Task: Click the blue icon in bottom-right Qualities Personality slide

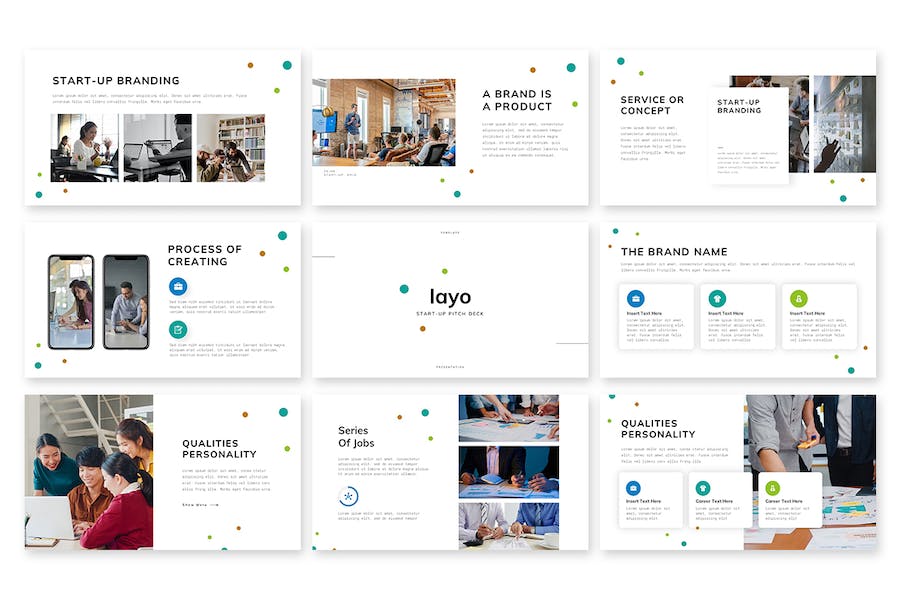Action: click(633, 488)
